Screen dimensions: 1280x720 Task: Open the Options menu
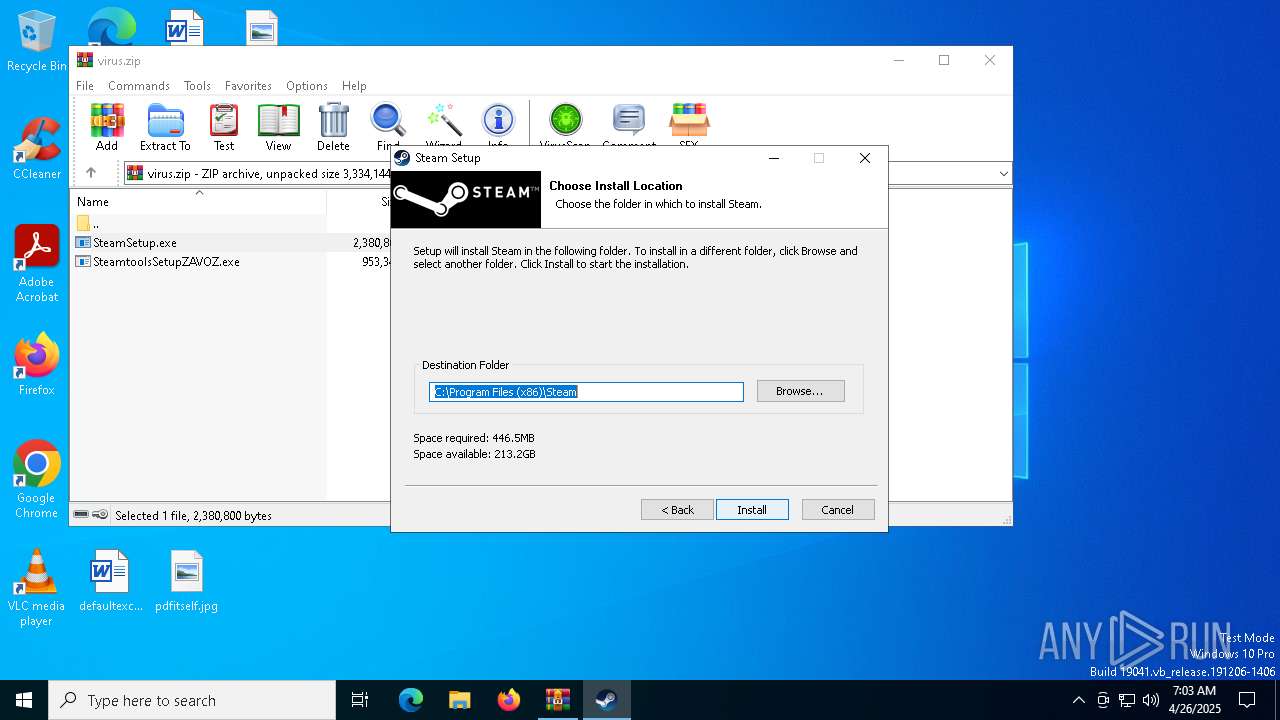(307, 86)
